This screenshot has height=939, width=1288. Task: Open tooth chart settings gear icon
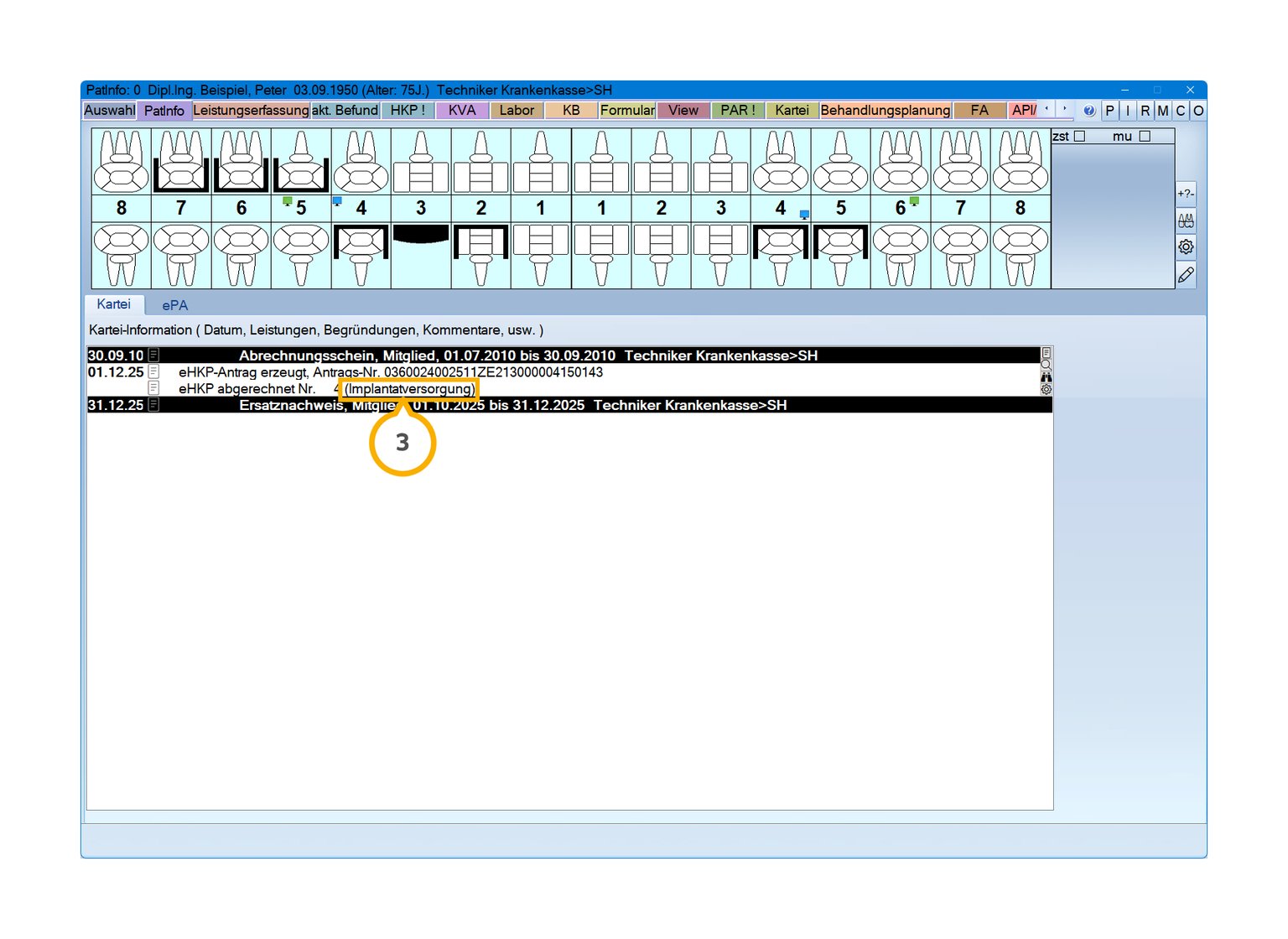(x=1186, y=247)
